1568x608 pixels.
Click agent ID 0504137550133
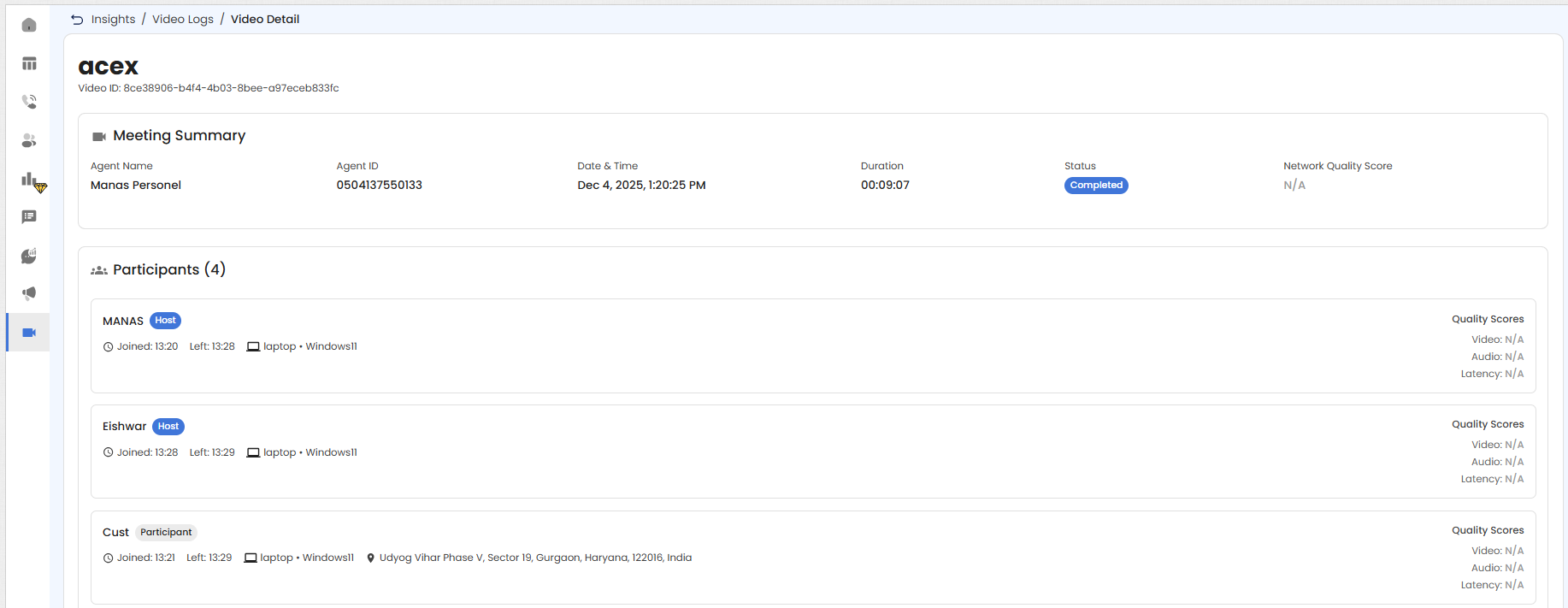tap(379, 185)
